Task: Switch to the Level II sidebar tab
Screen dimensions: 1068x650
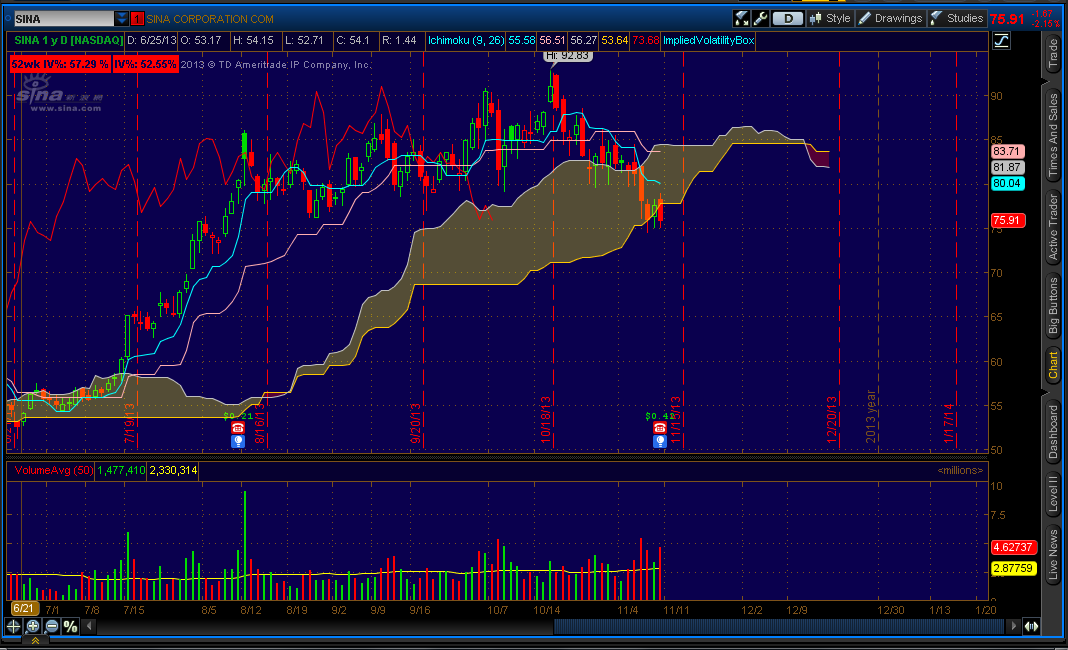Action: click(1053, 495)
